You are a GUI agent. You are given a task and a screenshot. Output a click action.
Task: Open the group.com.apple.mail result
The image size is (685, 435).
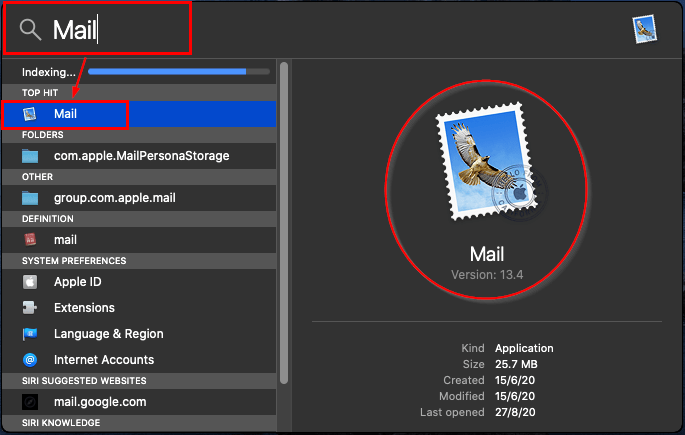139,198
